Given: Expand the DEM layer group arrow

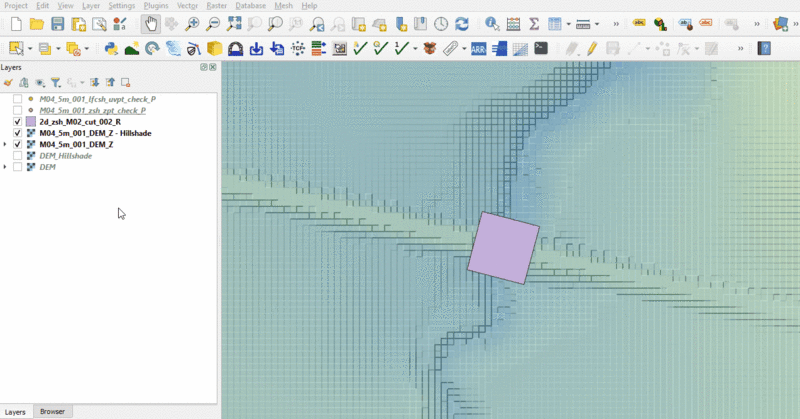Looking at the screenshot, I should pyautogui.click(x=6, y=166).
